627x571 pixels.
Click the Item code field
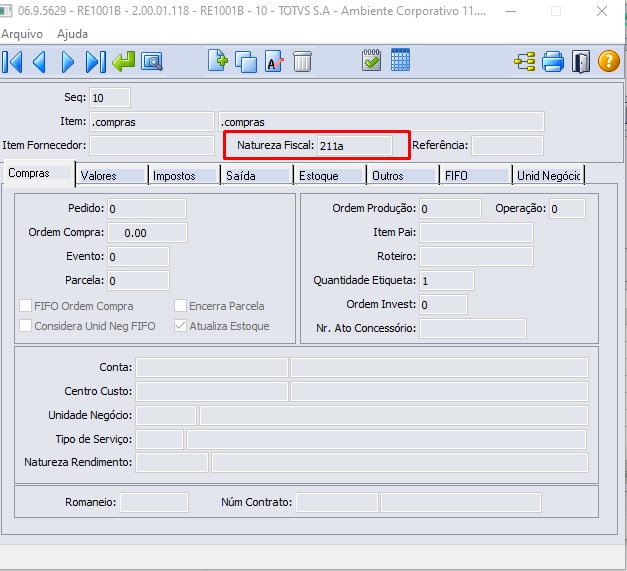click(152, 122)
